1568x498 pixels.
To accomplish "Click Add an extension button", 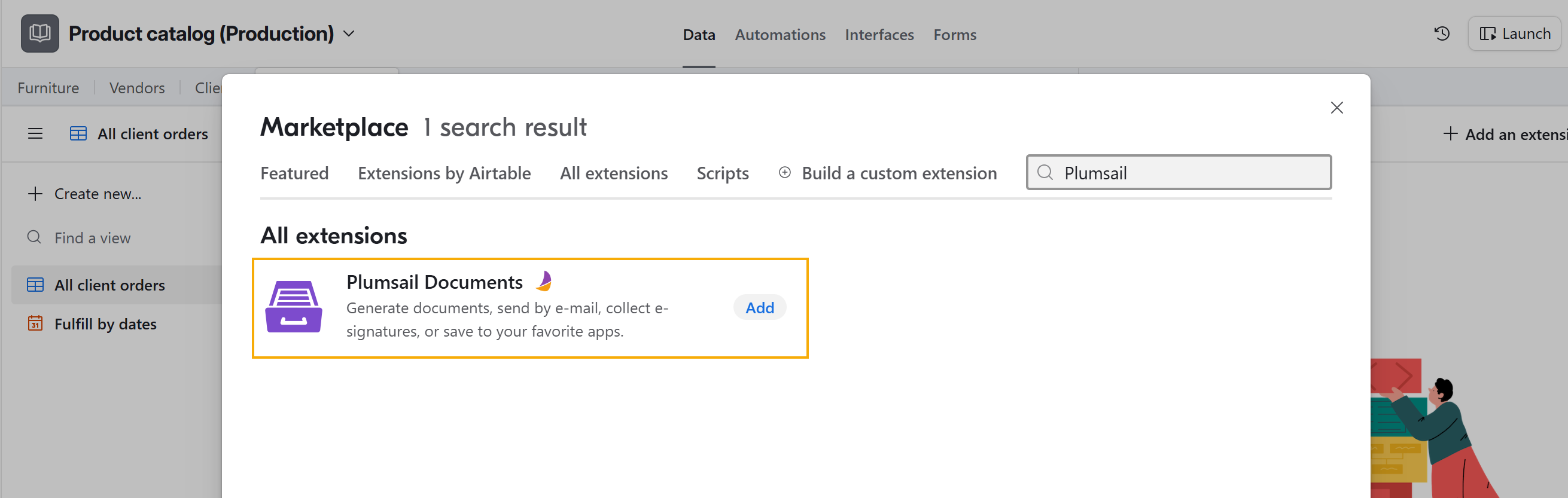I will tap(1504, 134).
